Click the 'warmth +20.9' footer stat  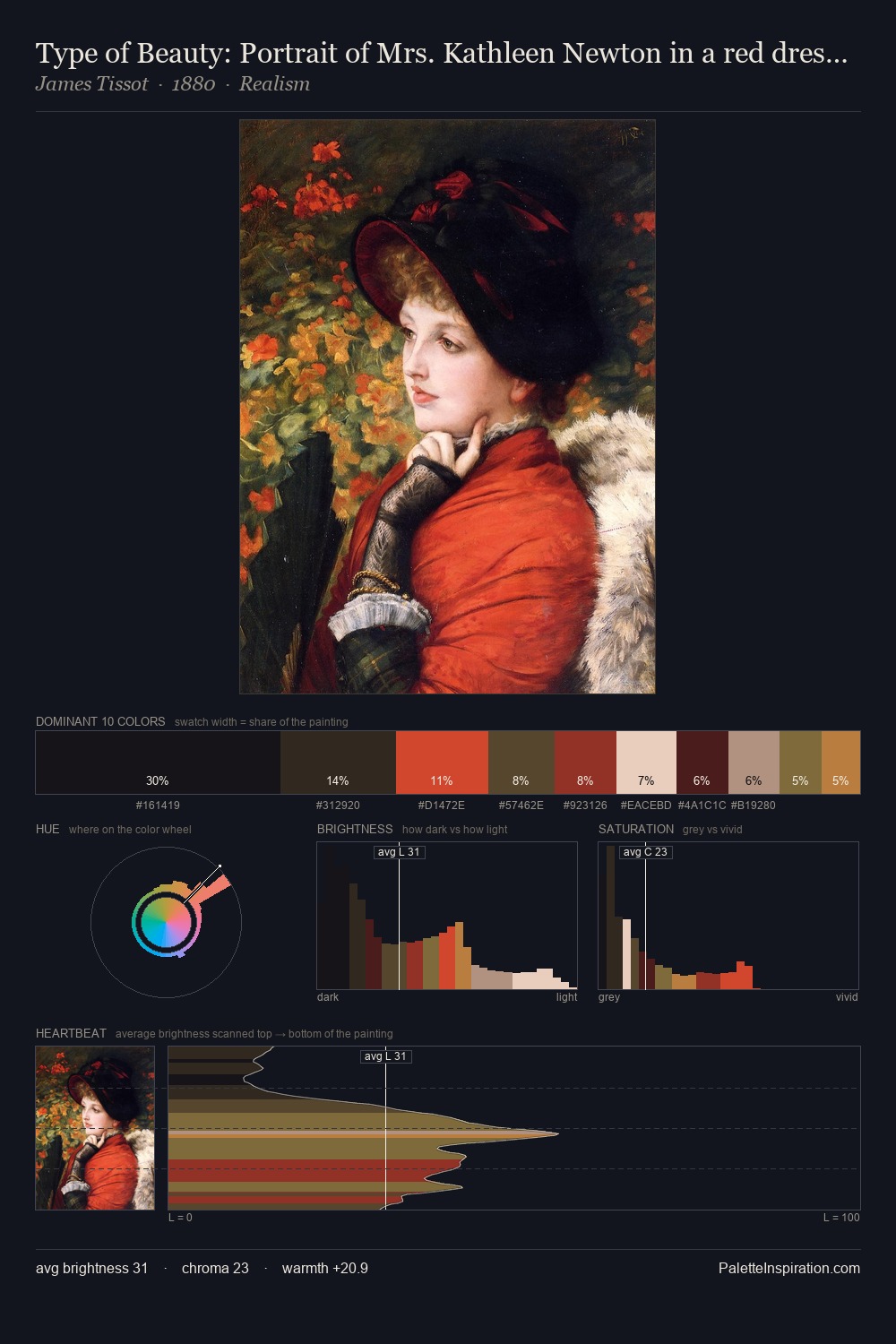pos(325,1269)
